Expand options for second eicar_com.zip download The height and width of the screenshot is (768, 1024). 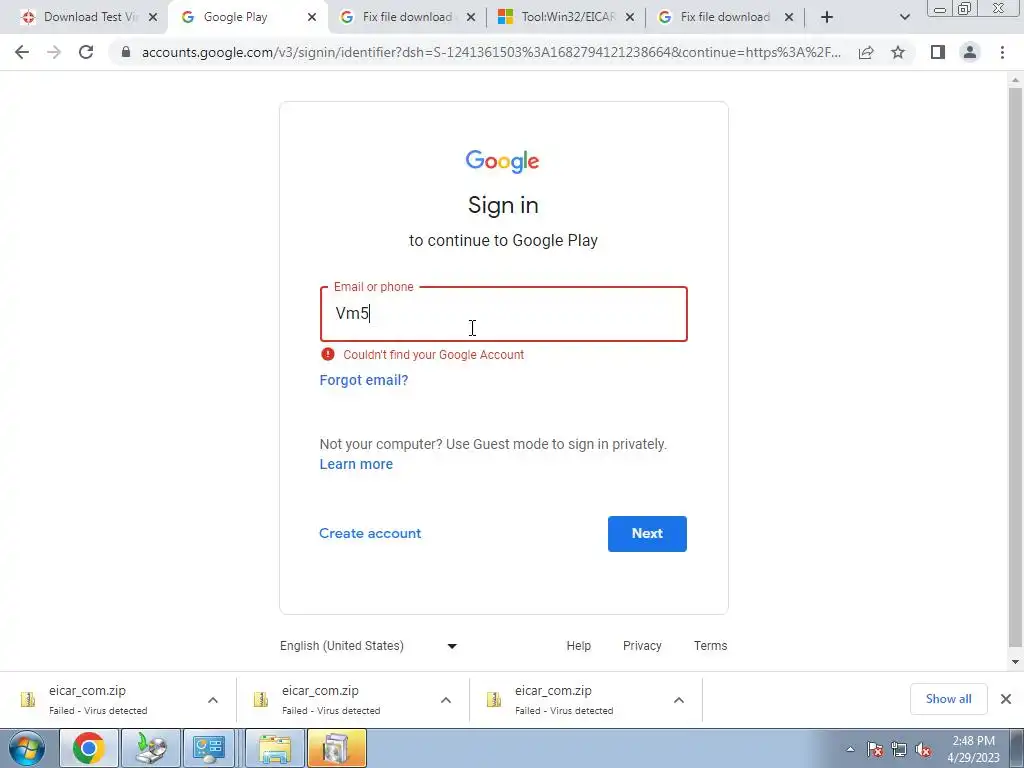pos(446,700)
